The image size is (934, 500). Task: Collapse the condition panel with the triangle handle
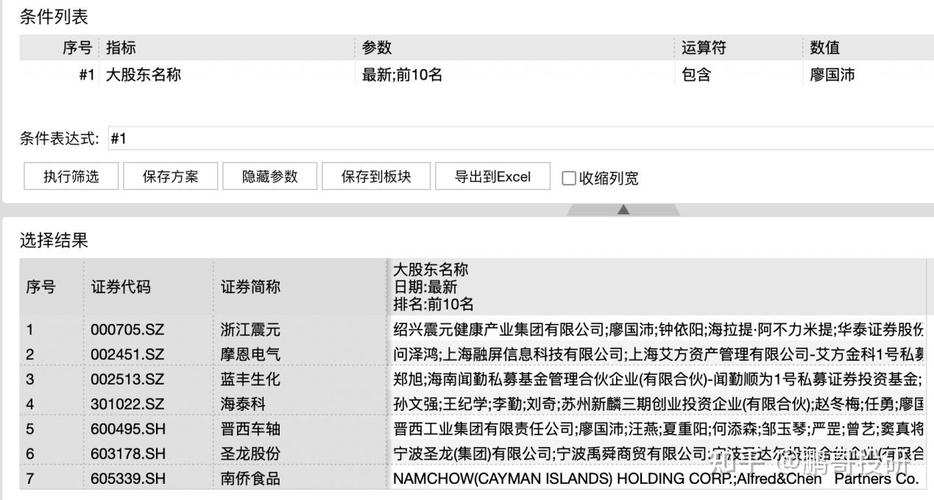pos(623,209)
